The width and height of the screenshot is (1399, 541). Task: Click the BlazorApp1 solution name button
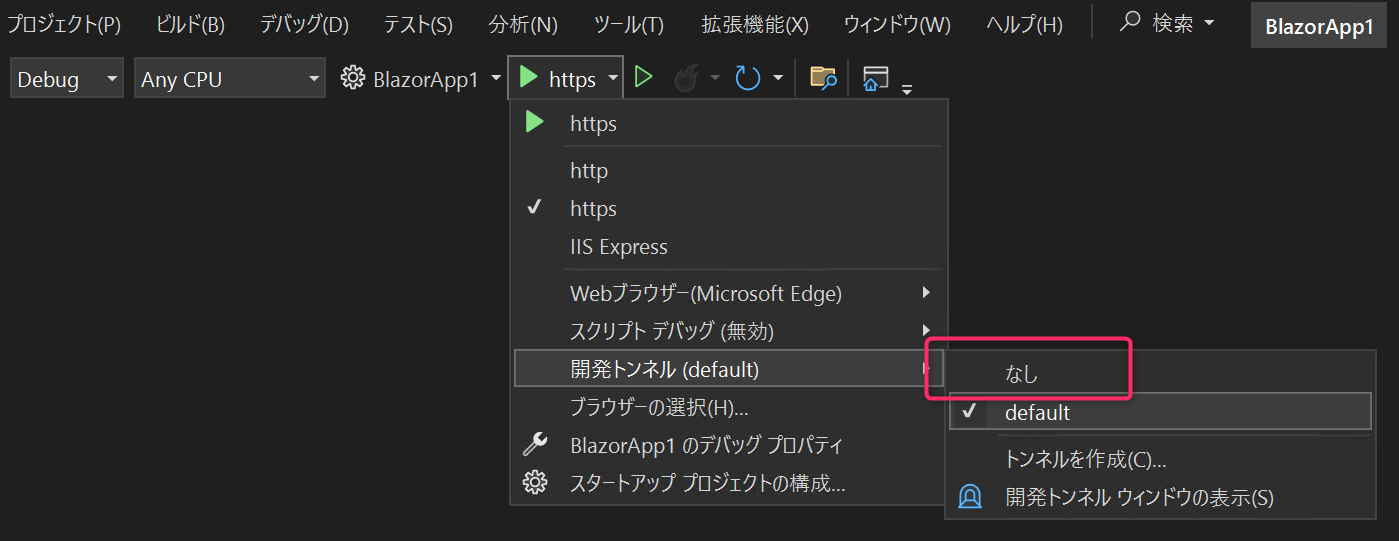[x=1319, y=26]
